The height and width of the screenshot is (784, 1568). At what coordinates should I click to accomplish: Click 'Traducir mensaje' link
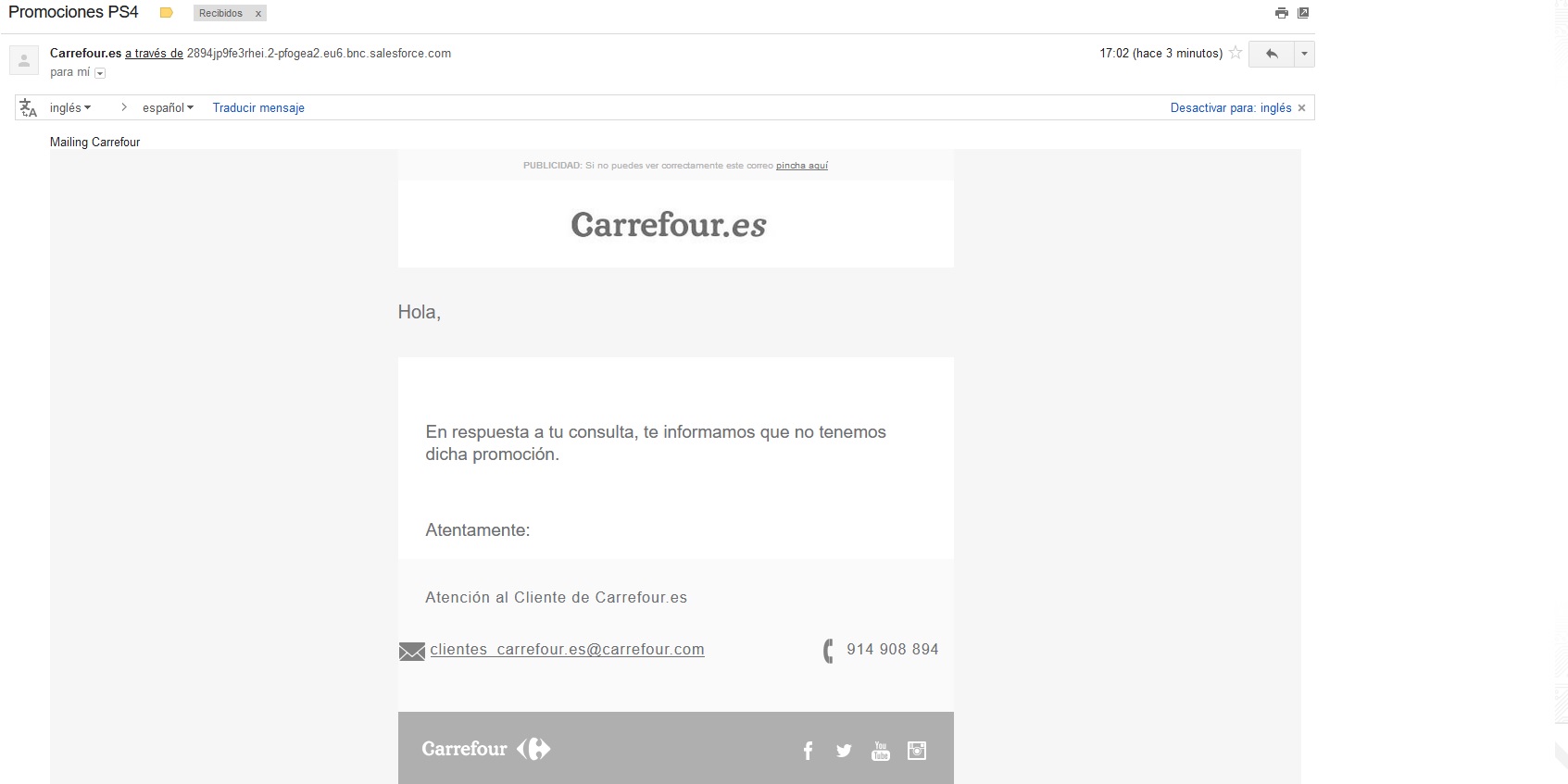click(258, 108)
